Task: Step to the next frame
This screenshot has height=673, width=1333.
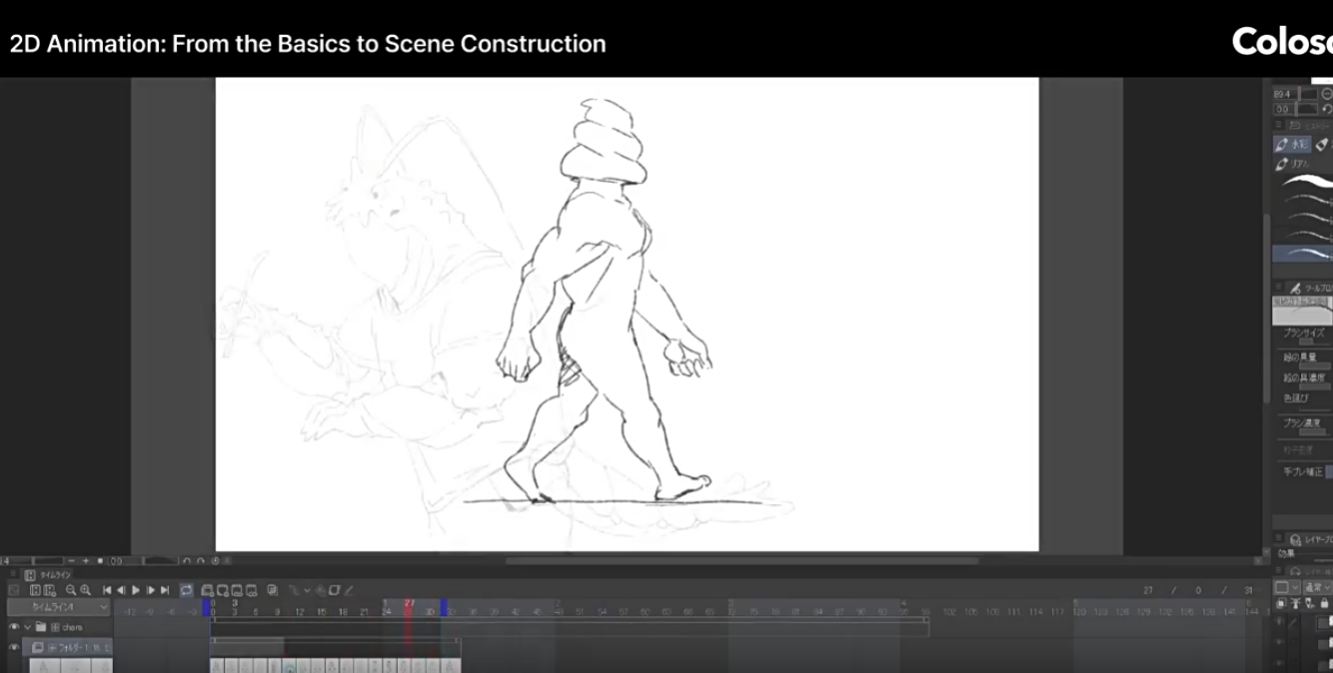Action: (151, 591)
